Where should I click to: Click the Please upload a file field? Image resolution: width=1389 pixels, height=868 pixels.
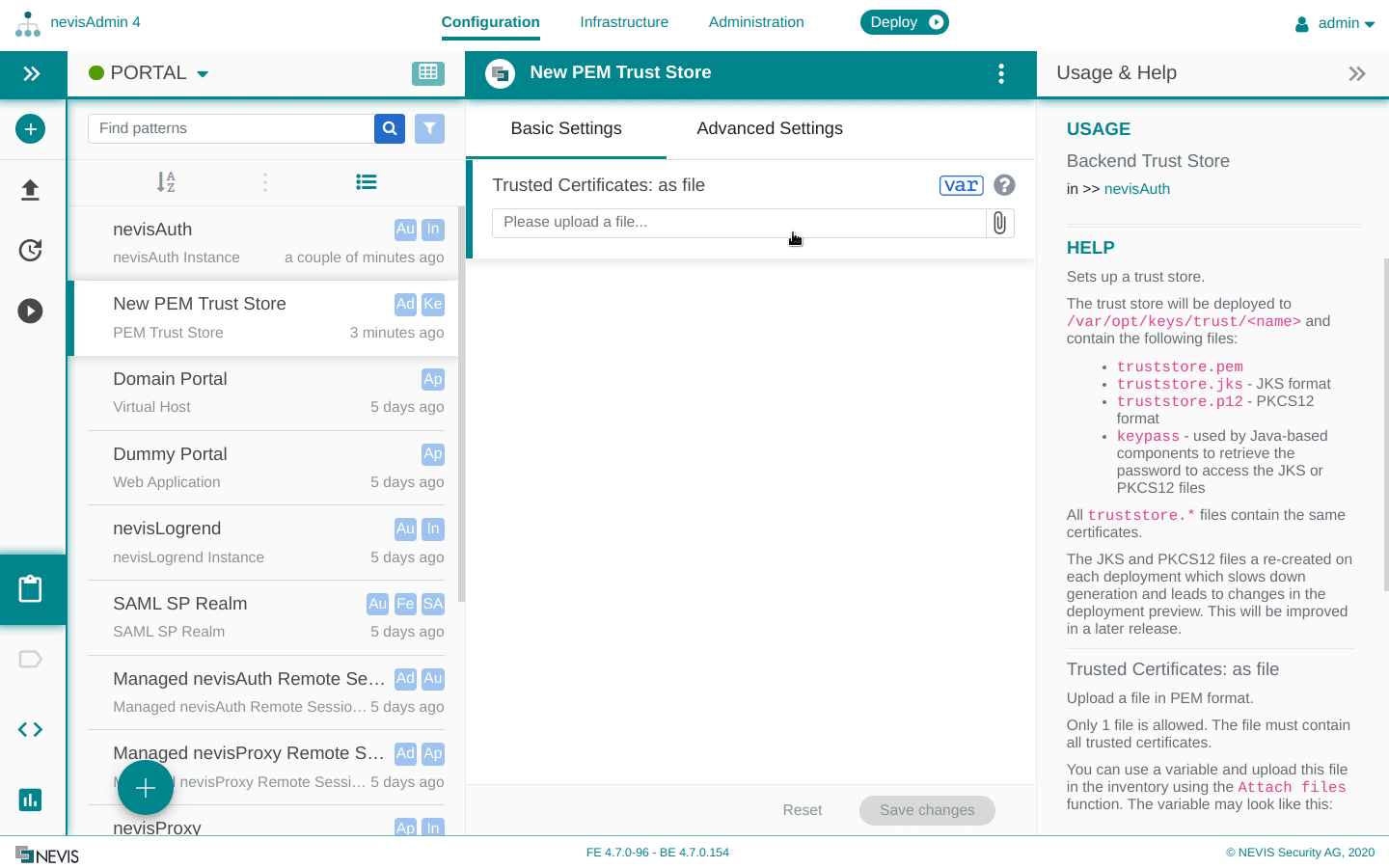click(739, 223)
